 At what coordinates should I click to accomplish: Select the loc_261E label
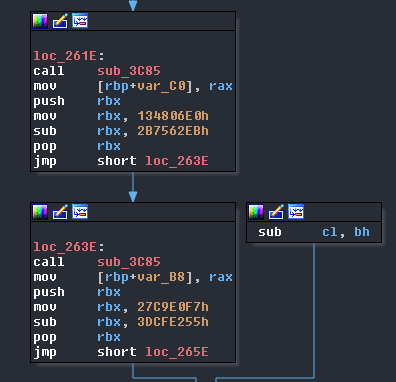point(65,56)
